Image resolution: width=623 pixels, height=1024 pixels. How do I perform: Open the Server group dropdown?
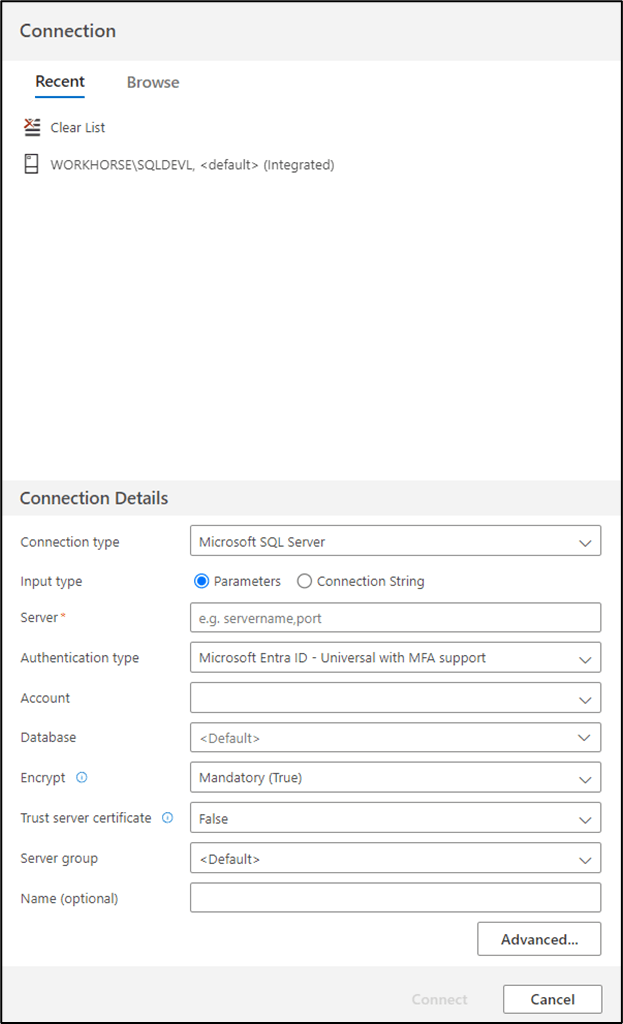coord(395,858)
